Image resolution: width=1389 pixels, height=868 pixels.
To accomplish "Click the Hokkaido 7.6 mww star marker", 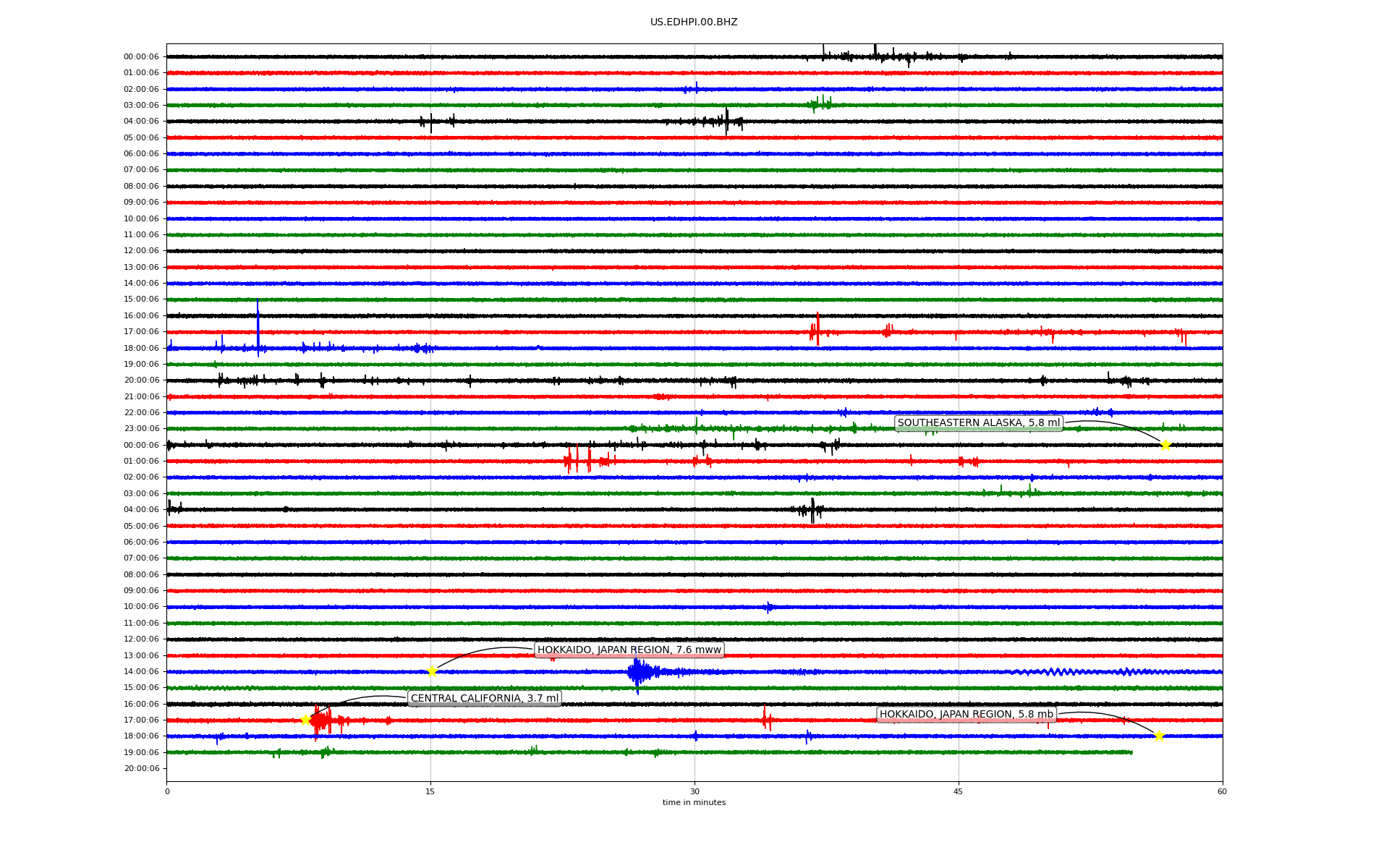I will [x=432, y=671].
